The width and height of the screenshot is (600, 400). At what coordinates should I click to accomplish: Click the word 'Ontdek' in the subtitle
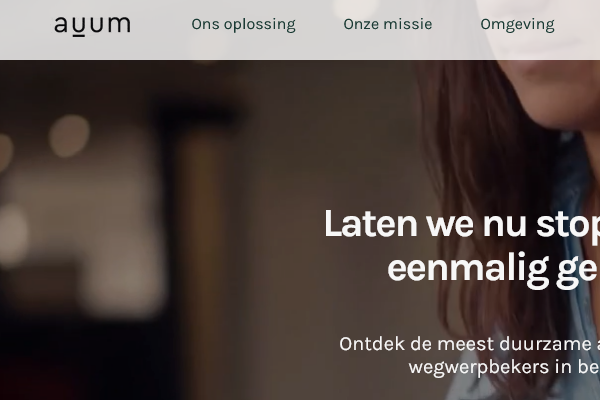(372, 344)
